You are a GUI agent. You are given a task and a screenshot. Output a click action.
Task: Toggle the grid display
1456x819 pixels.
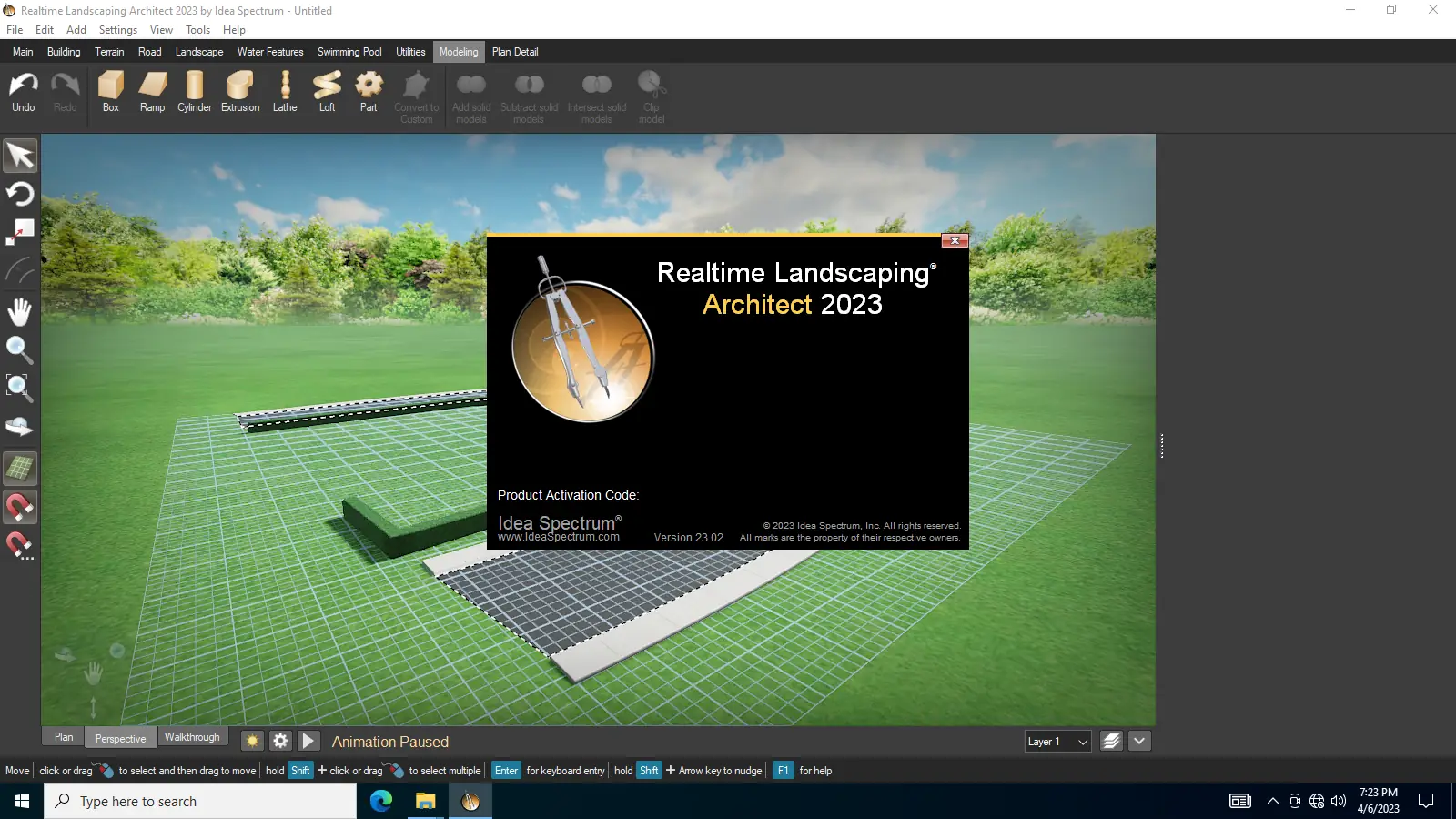(20, 469)
